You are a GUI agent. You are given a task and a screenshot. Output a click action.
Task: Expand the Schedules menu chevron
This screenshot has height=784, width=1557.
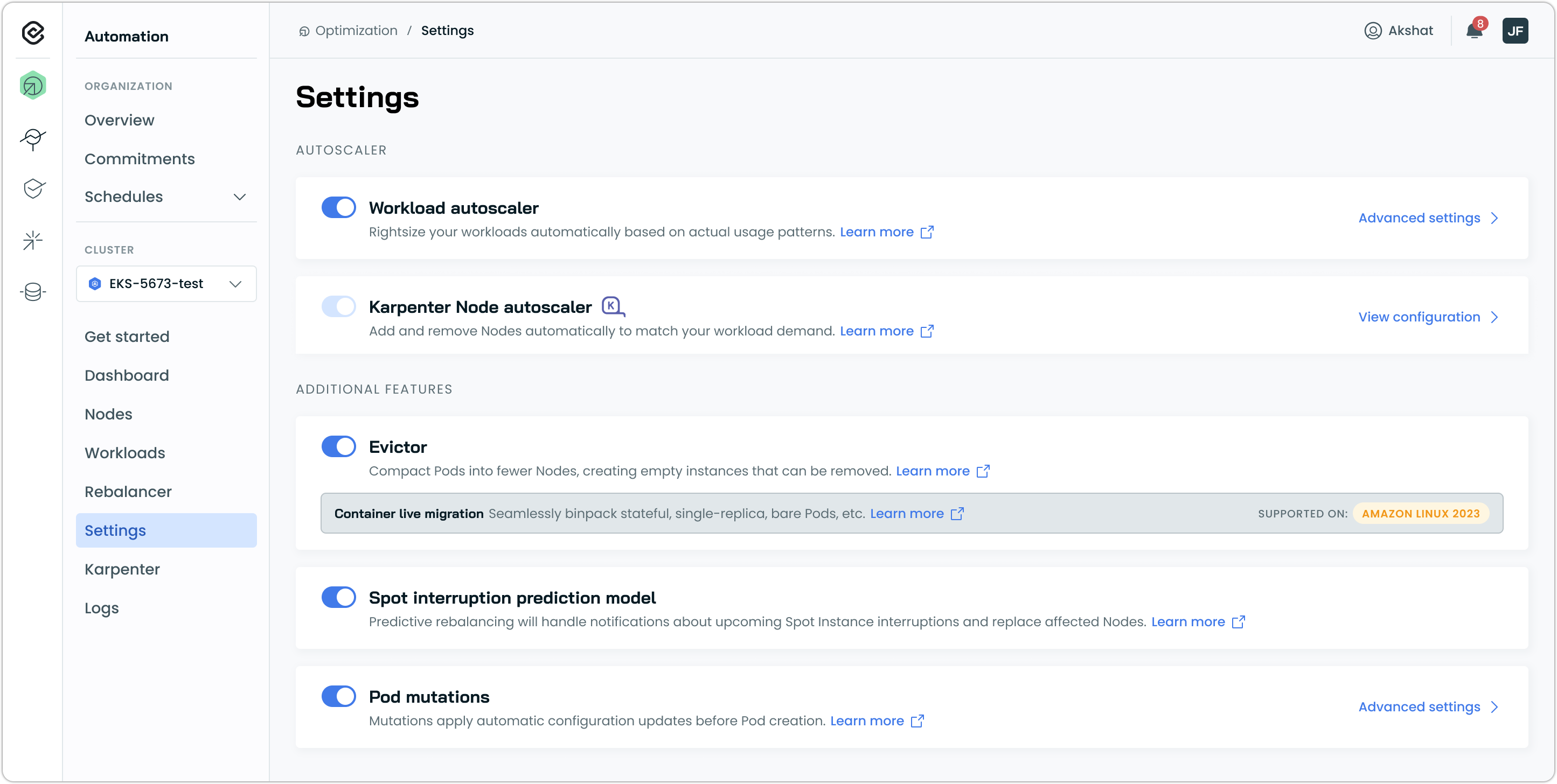[x=239, y=197]
